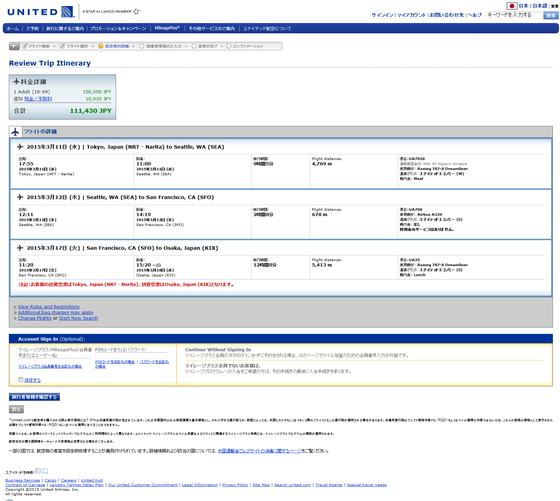The height and width of the screenshot is (501, 560).
Task: Open MileagePlus in the navigation bar
Action: click(x=167, y=28)
